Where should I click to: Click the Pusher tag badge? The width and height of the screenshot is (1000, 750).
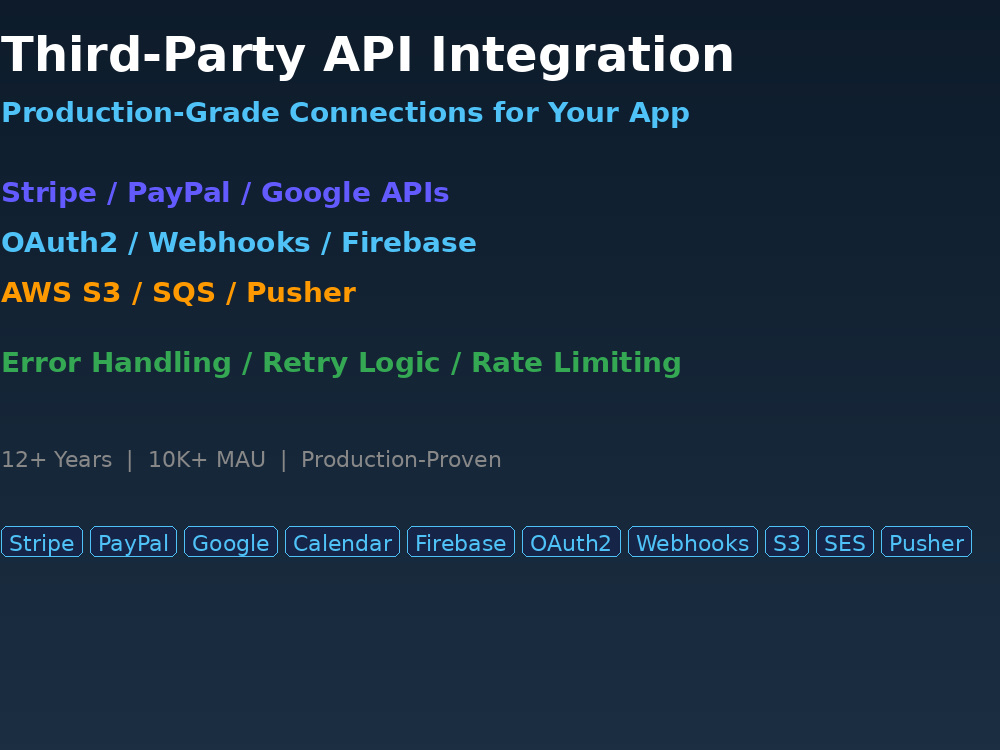pos(927,541)
